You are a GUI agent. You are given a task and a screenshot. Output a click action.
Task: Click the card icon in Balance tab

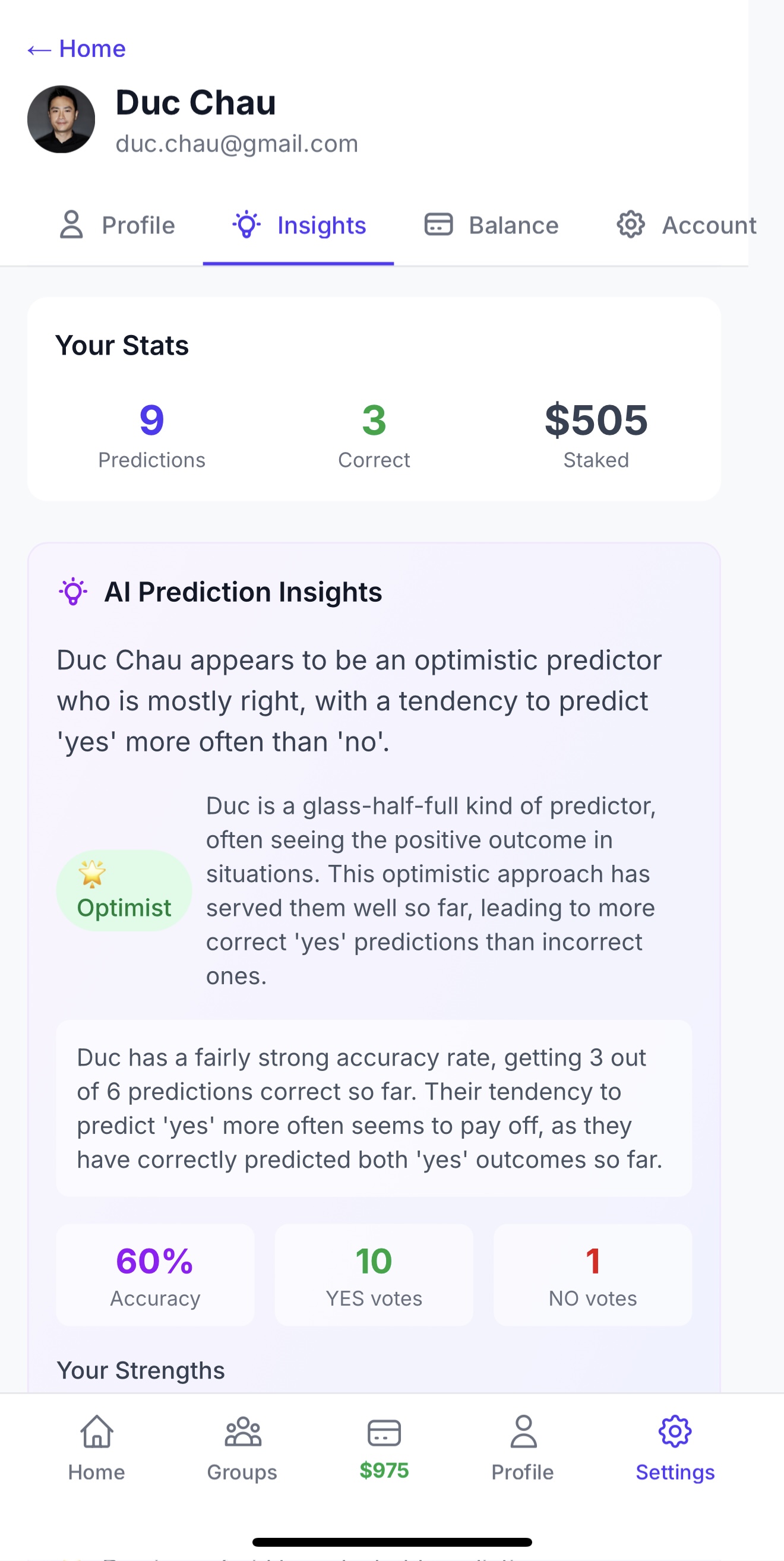tap(438, 225)
